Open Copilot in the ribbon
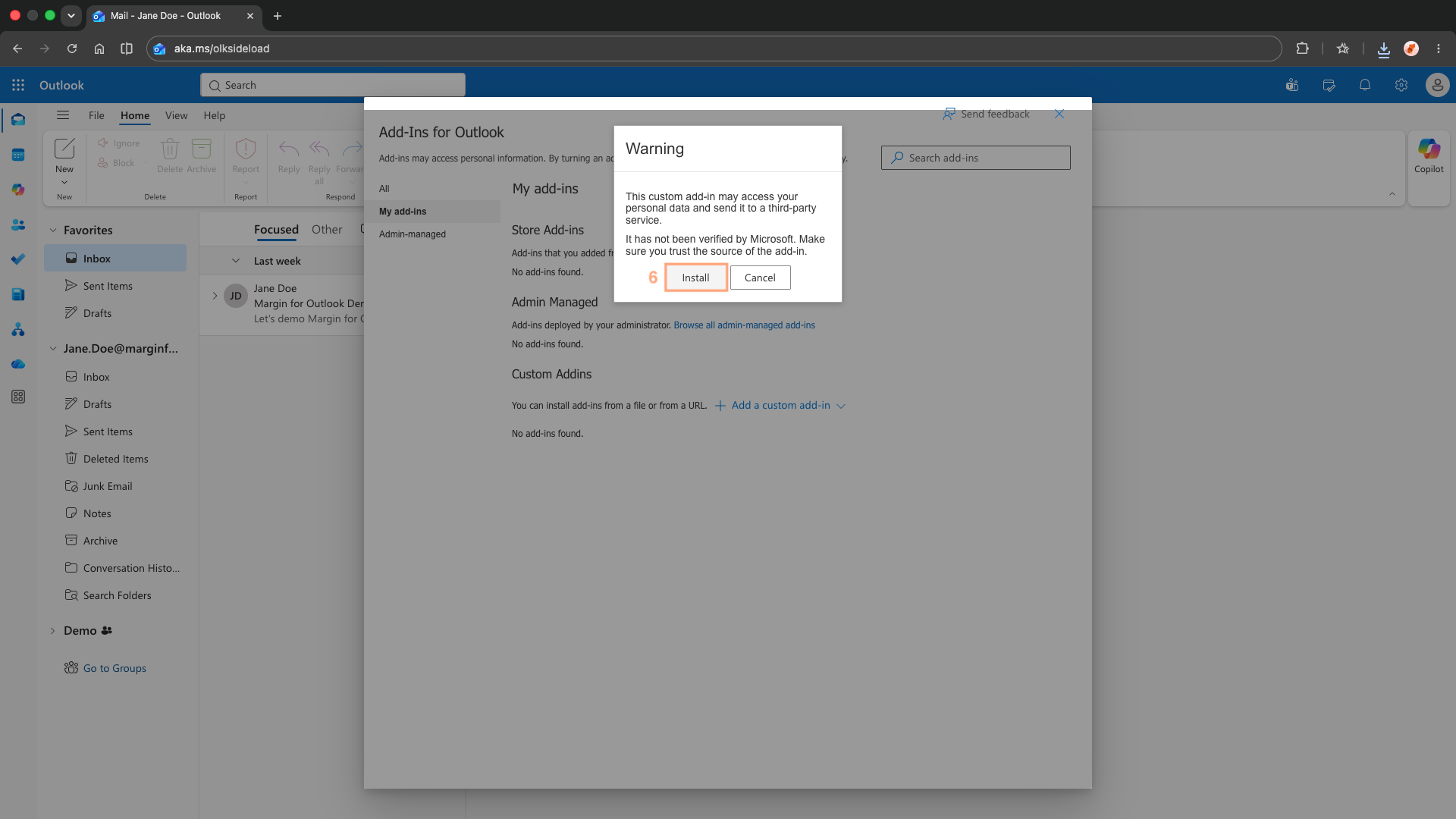This screenshot has height=819, width=1456. [x=1429, y=157]
